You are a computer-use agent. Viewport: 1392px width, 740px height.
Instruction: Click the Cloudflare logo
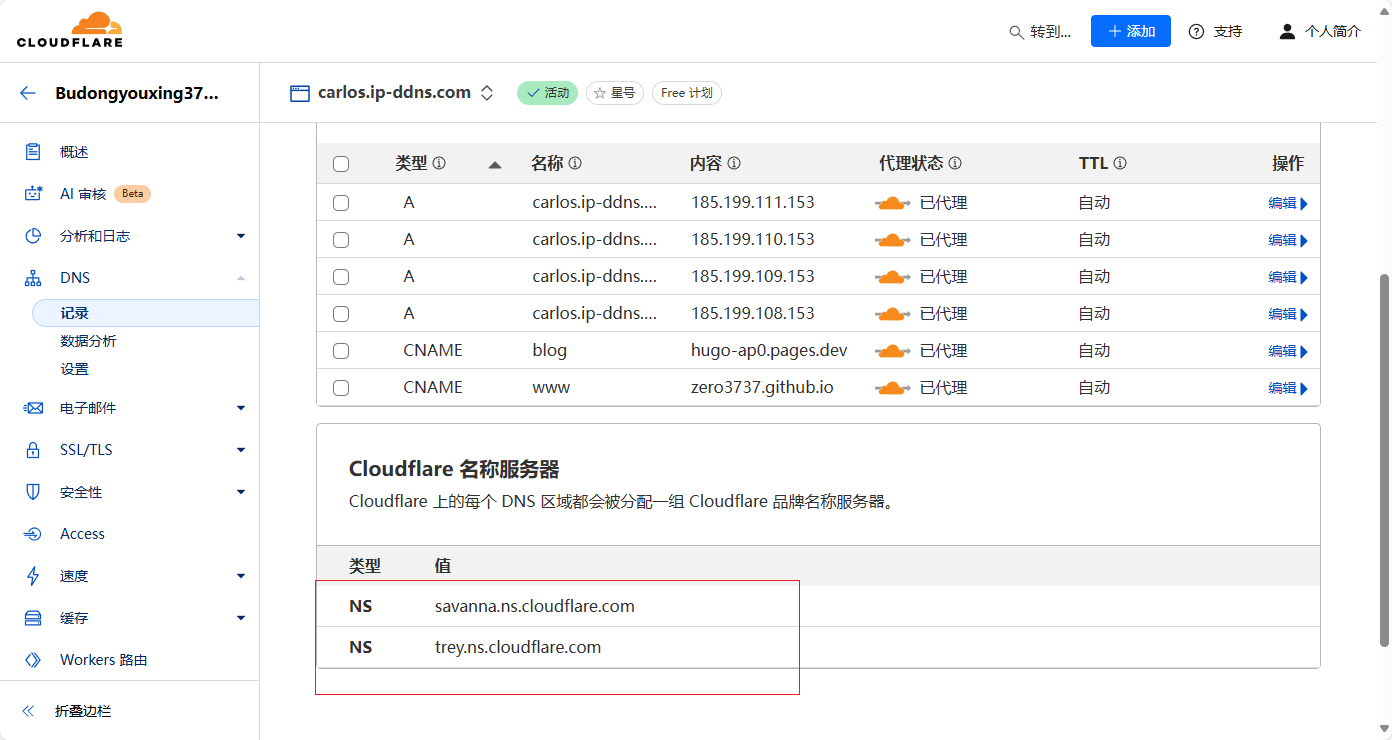(x=70, y=30)
